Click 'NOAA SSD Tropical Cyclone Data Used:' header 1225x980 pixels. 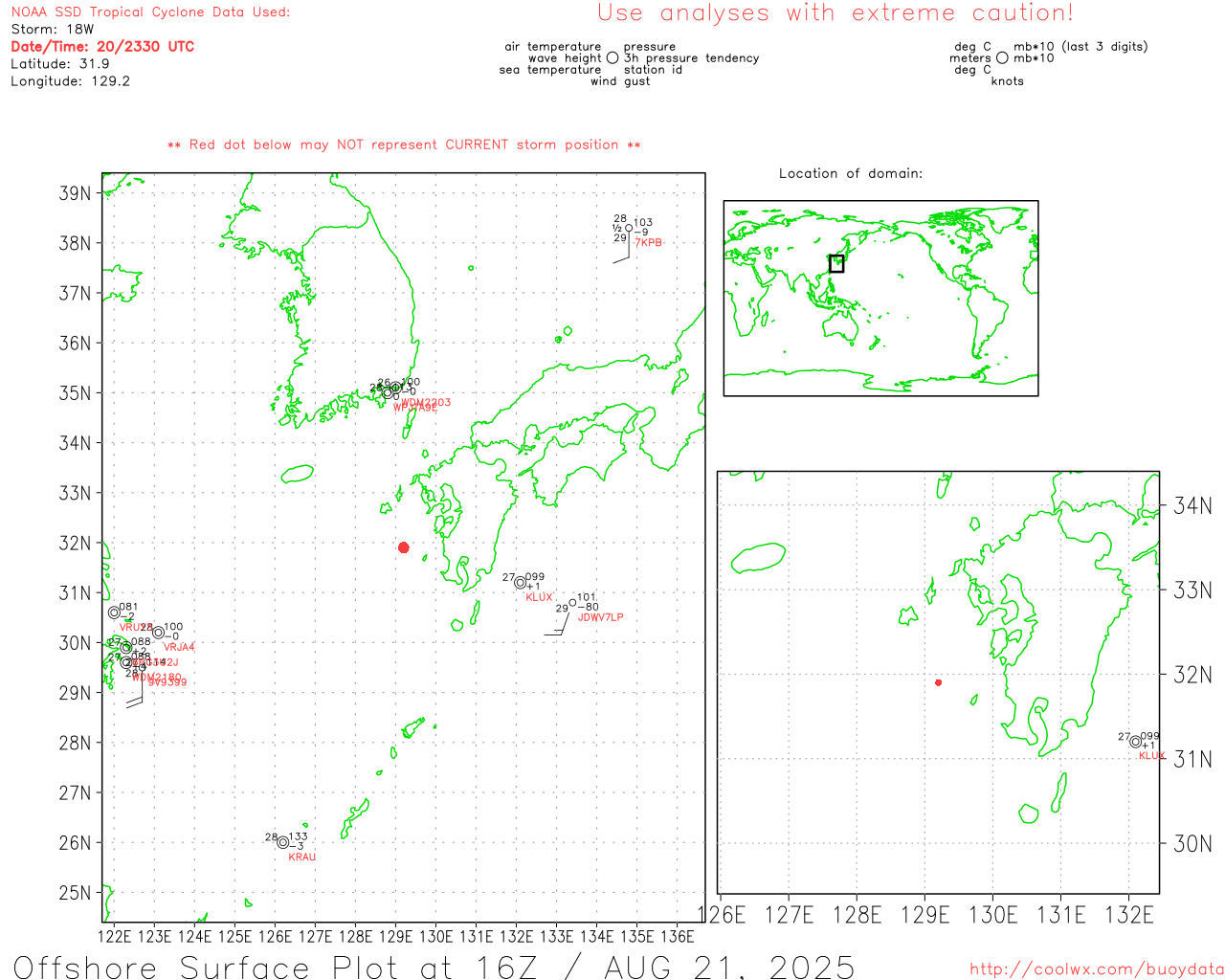coord(150,12)
